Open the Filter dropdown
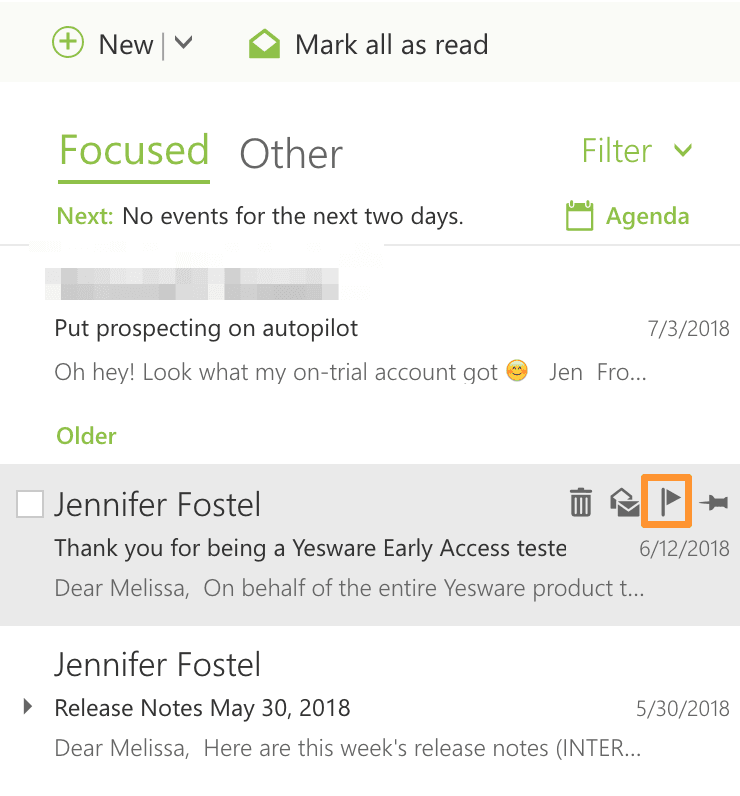Image resolution: width=740 pixels, height=796 pixels. click(637, 151)
